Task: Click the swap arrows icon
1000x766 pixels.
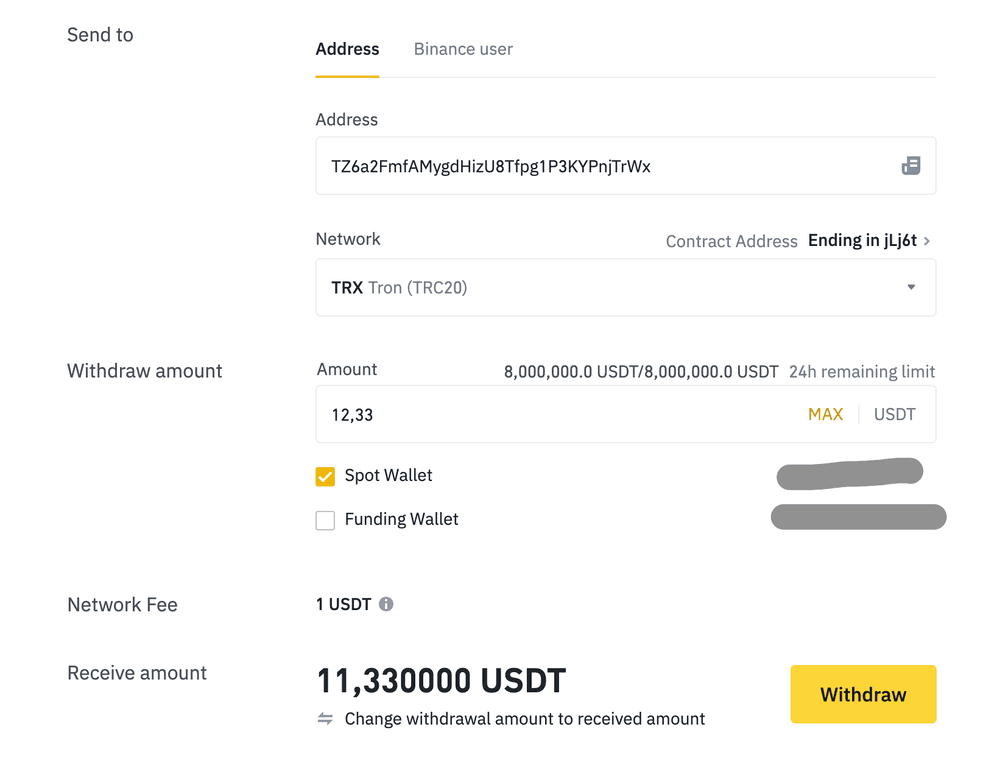Action: (325, 719)
